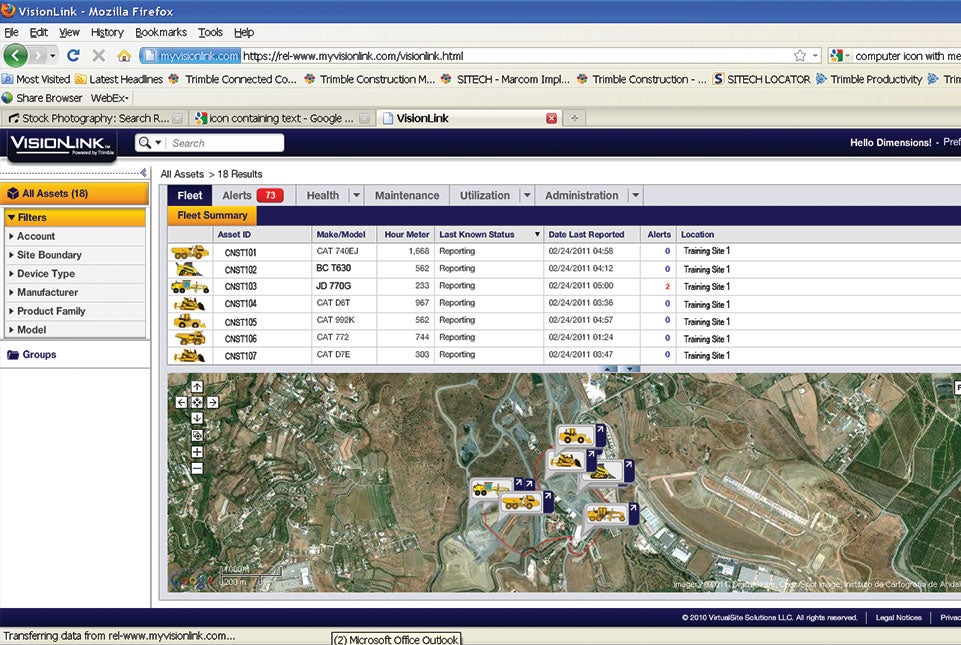This screenshot has width=961, height=645.
Task: Click the Stop loading X icon
Action: pyautogui.click(x=98, y=56)
